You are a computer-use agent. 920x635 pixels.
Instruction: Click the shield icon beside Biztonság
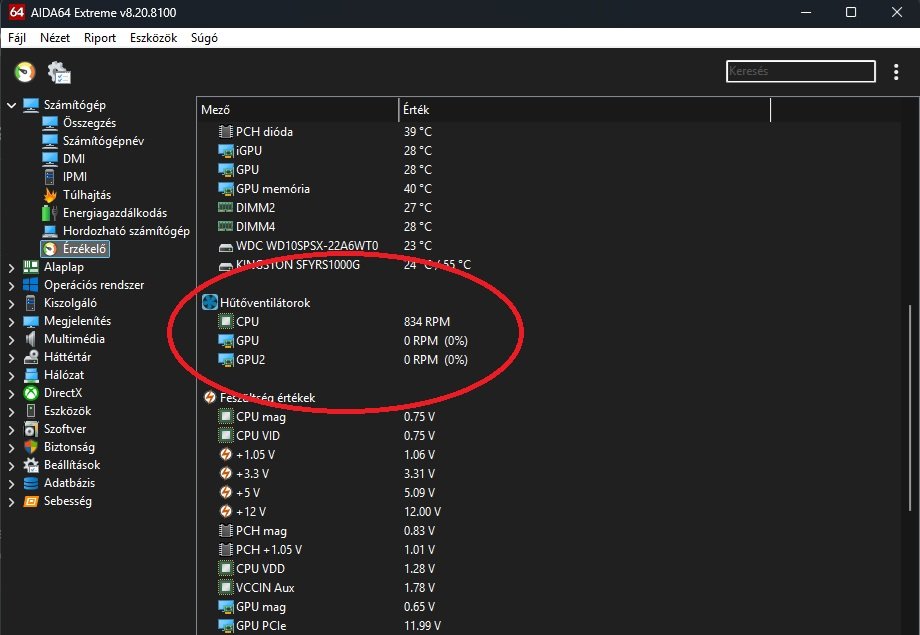coord(31,447)
